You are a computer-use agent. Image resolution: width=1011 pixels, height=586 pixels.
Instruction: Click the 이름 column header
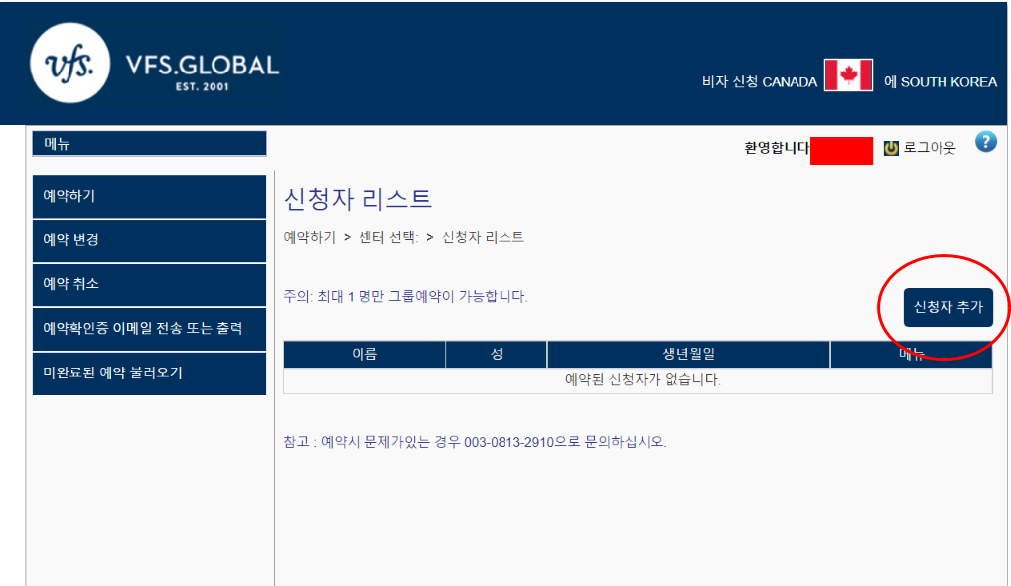364,354
